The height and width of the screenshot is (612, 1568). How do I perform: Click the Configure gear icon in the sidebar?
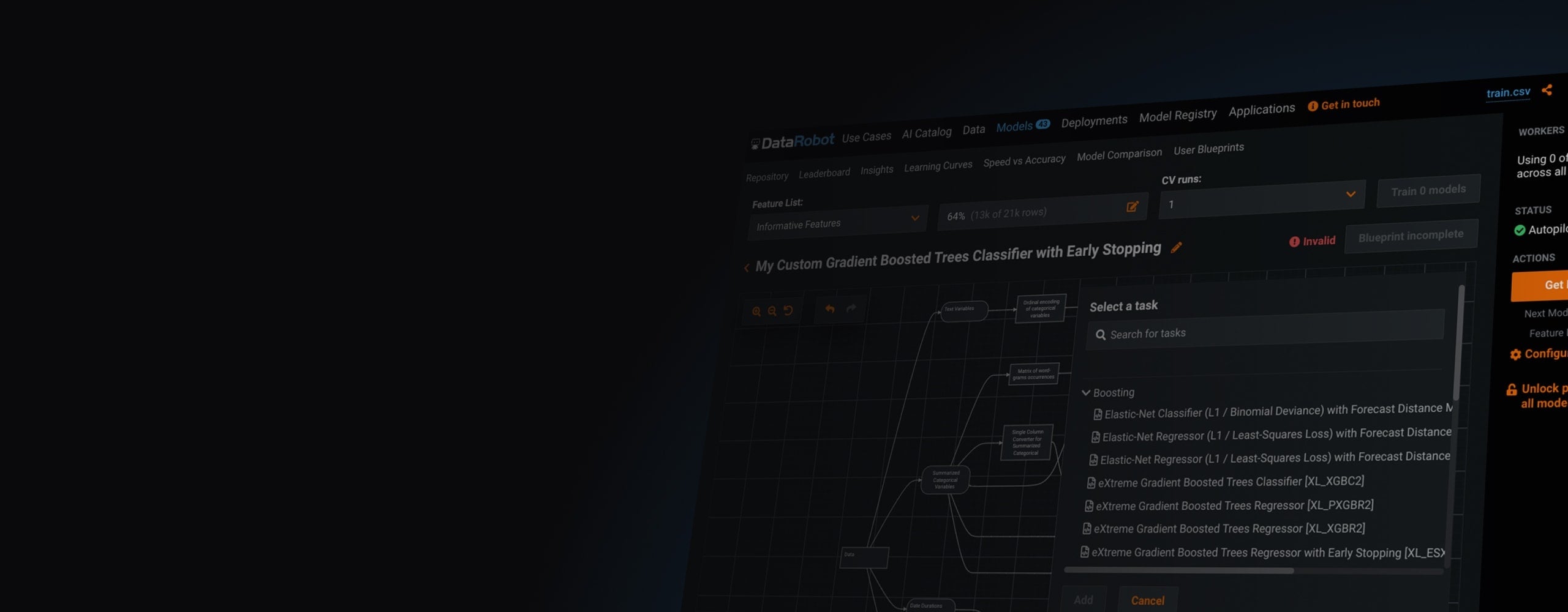[1515, 354]
